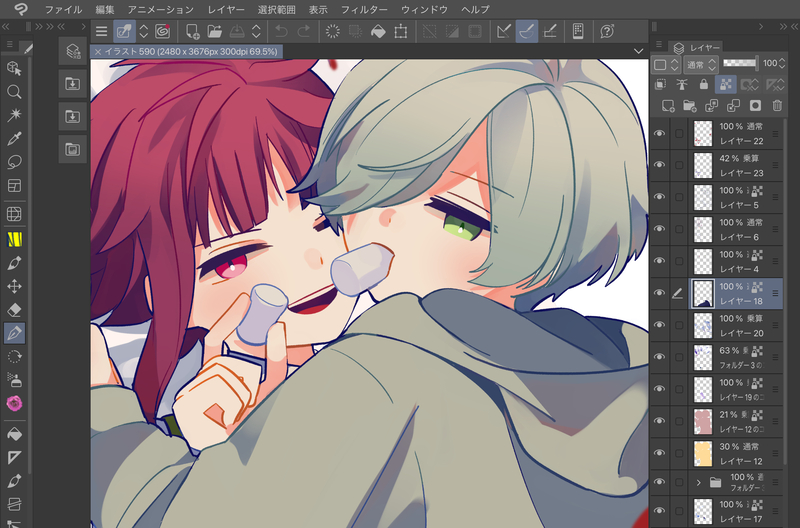Open the フィルター menu
This screenshot has width=800, height=528.
(364, 9)
